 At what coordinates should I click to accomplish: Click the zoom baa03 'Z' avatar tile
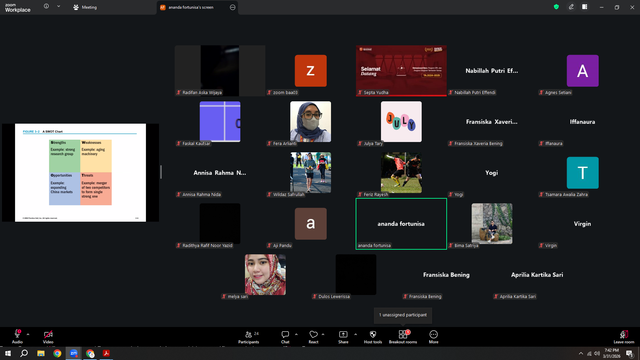point(311,71)
